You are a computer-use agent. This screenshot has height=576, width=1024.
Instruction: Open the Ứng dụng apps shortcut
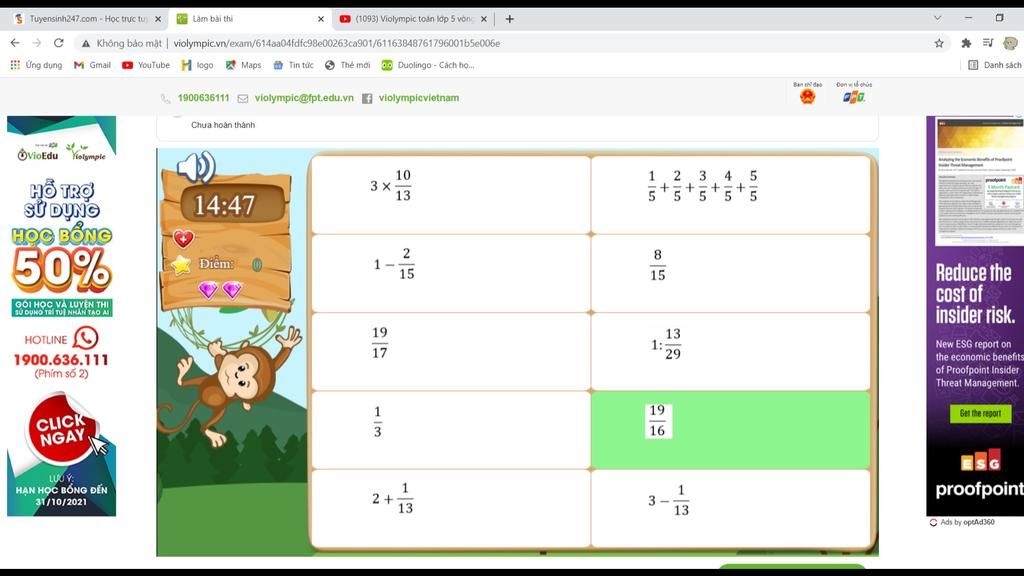(36, 65)
